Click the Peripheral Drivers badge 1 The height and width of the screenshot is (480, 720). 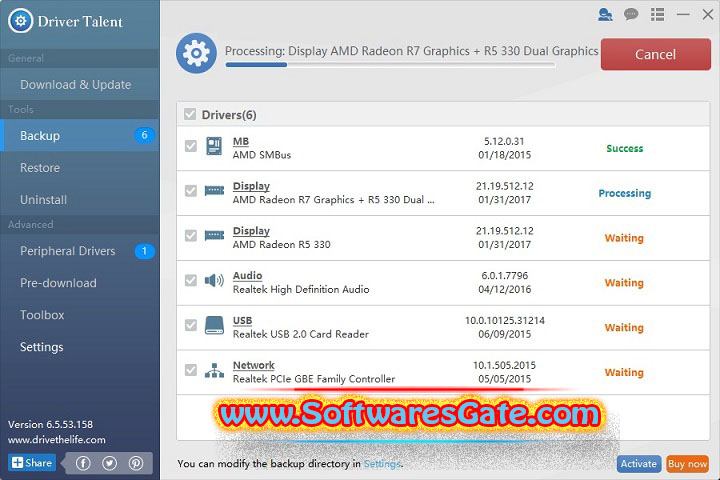click(x=144, y=251)
